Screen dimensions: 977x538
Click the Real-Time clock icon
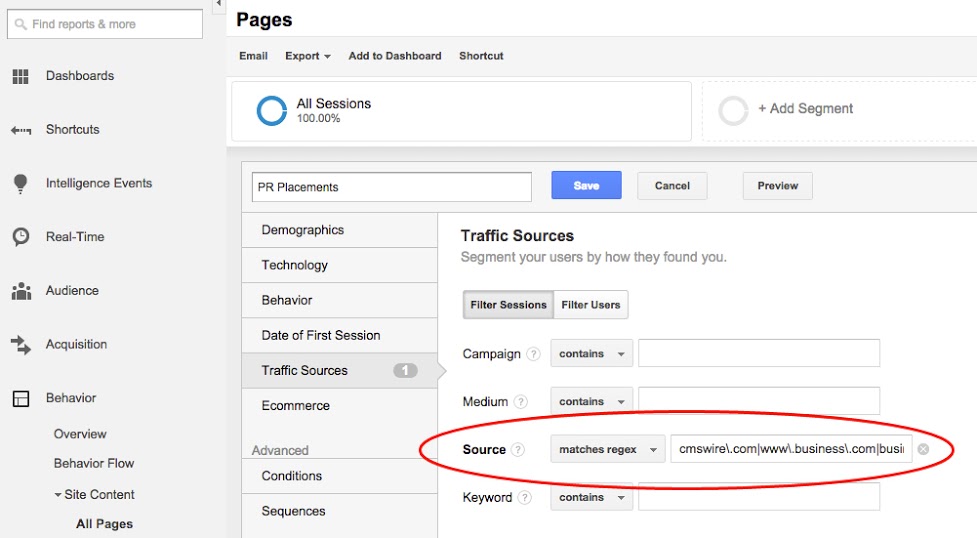click(x=20, y=237)
